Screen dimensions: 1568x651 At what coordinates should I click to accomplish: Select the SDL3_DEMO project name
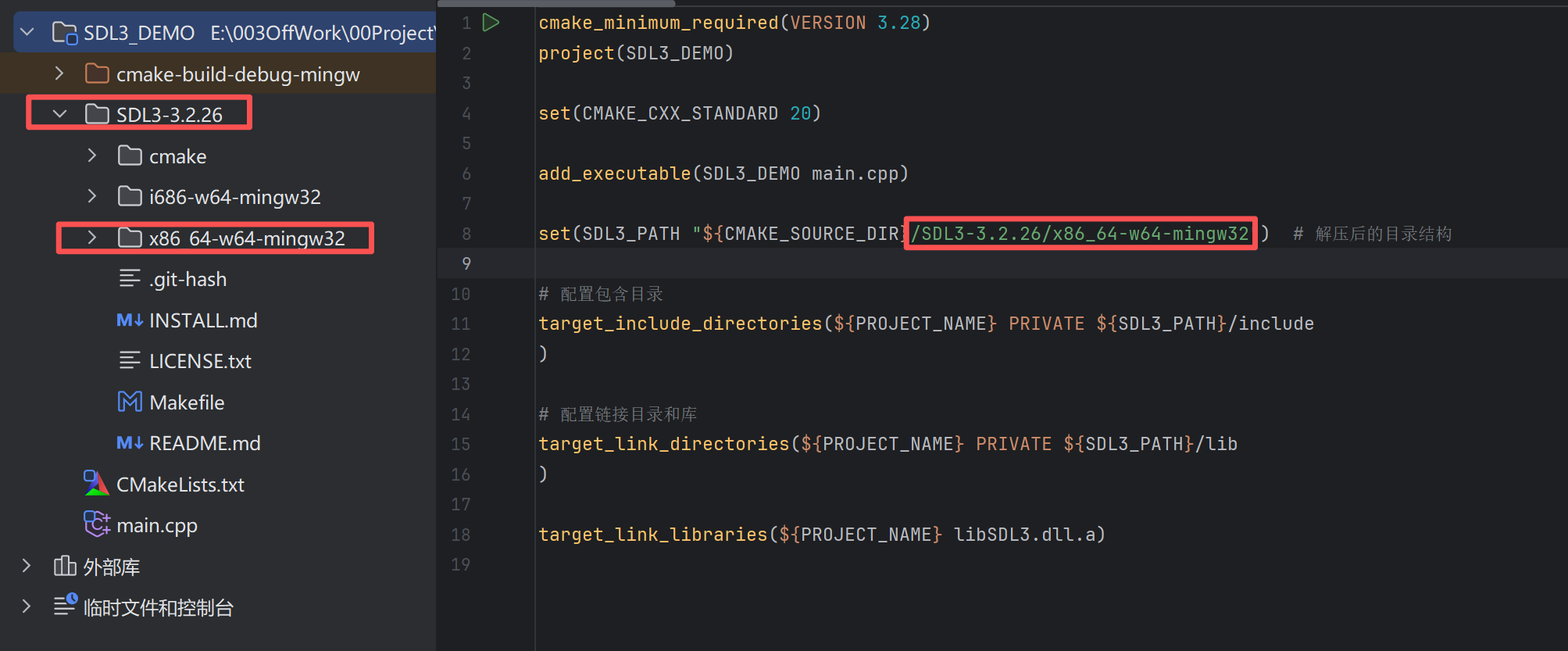(x=139, y=33)
